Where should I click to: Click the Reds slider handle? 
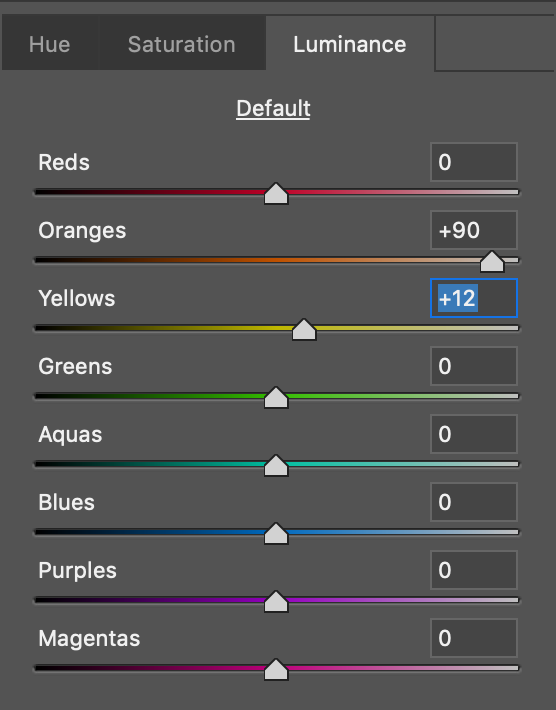coord(276,194)
